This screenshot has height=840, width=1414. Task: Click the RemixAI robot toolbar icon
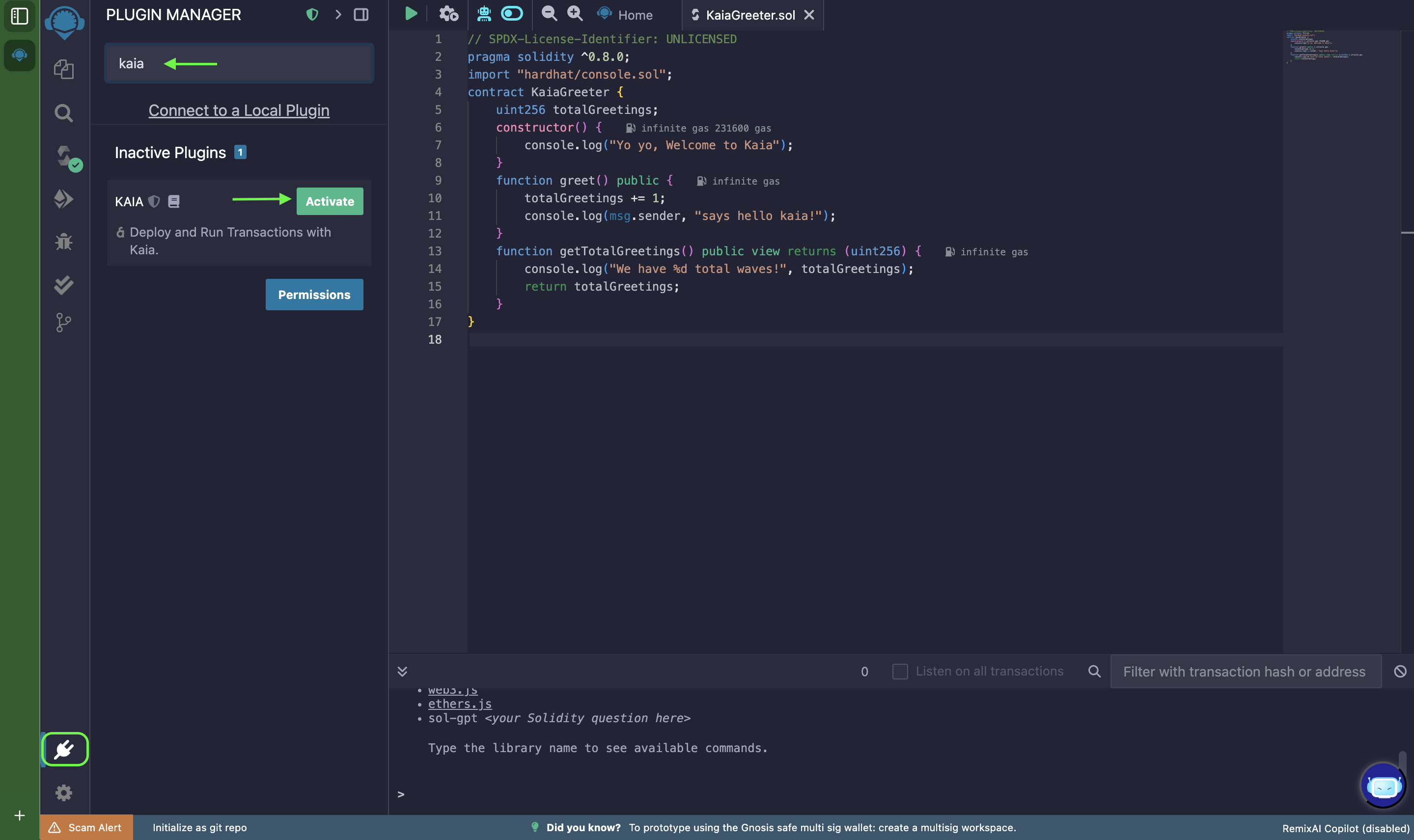coord(484,14)
